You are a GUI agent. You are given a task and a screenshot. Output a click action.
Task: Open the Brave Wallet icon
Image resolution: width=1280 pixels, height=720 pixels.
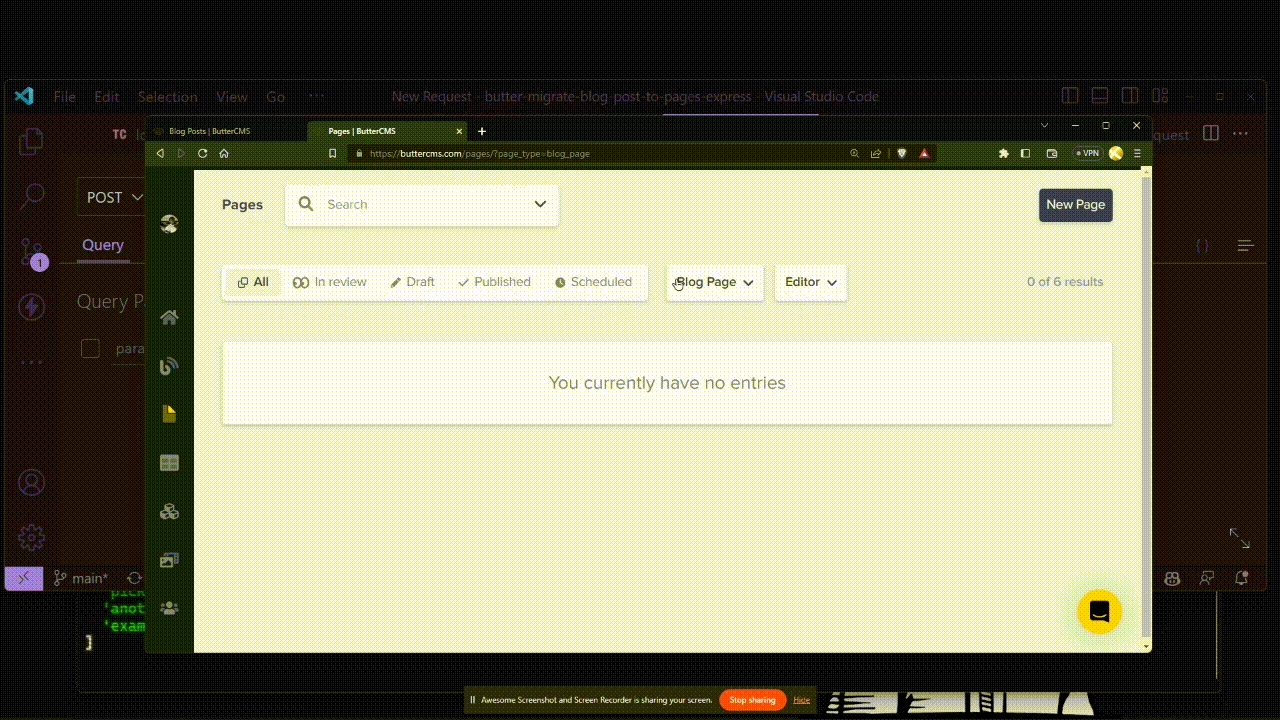tap(1052, 153)
